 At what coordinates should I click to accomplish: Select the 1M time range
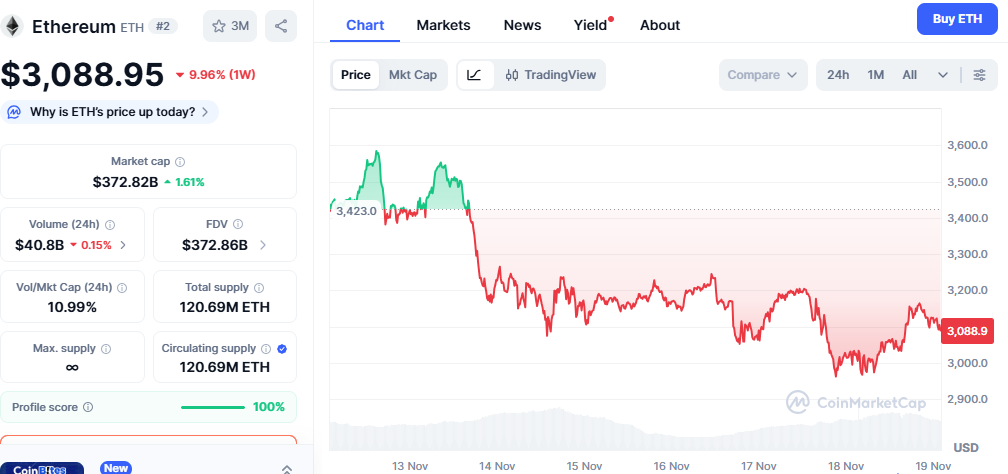[876, 75]
